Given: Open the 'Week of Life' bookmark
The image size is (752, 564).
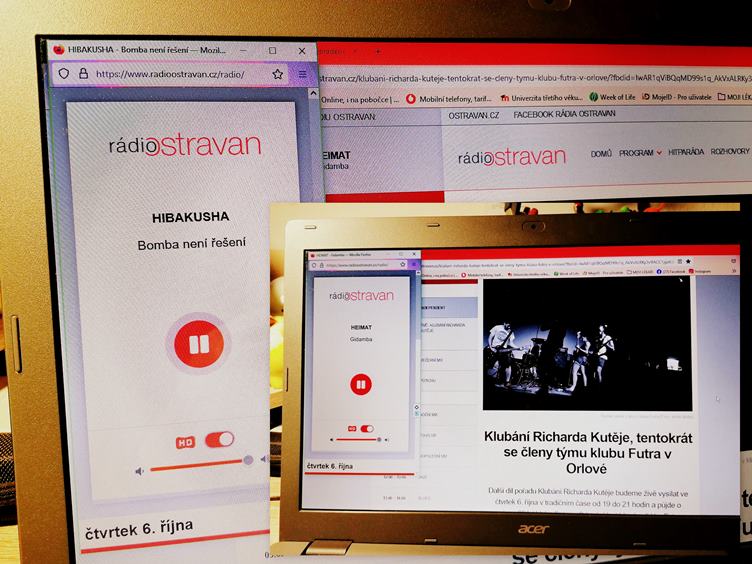Looking at the screenshot, I should coord(612,97).
